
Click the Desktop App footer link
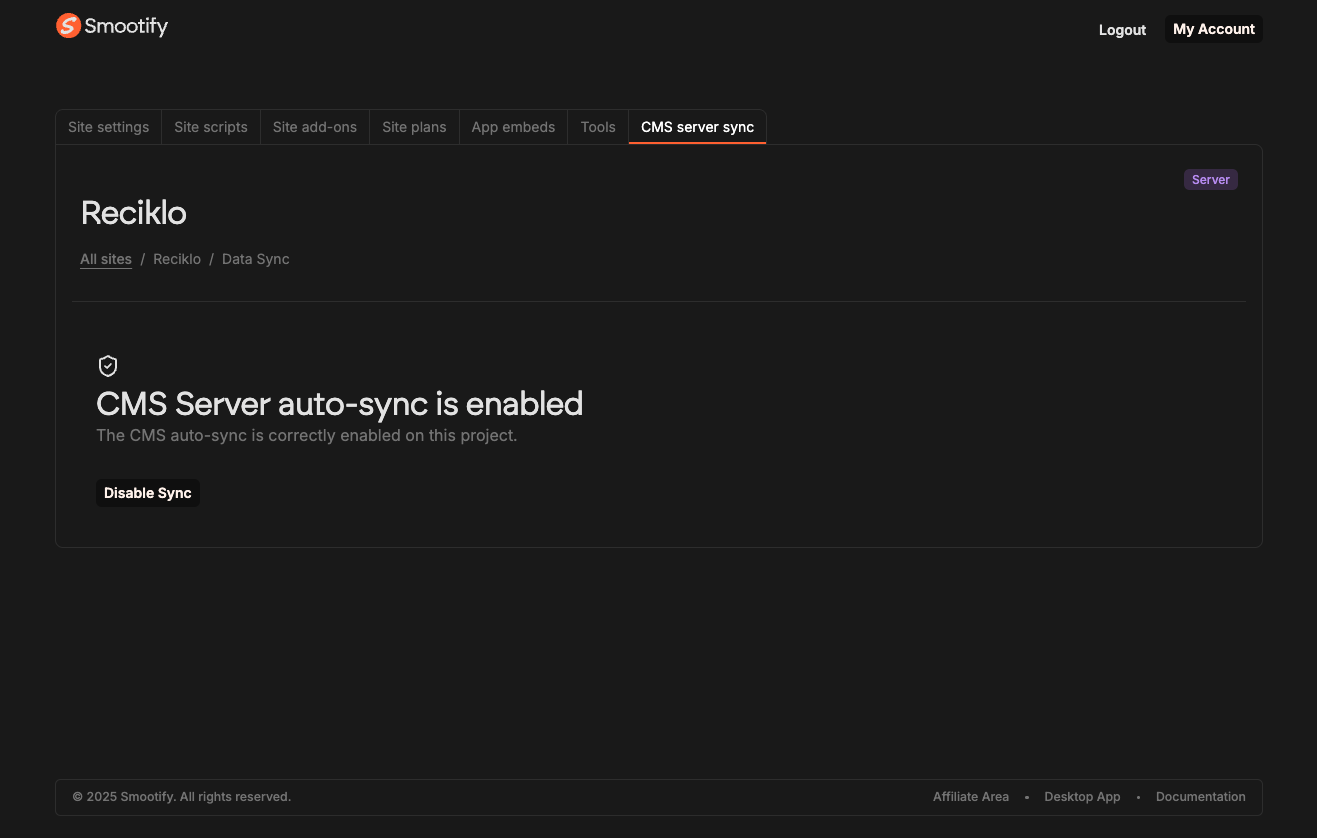(1082, 796)
